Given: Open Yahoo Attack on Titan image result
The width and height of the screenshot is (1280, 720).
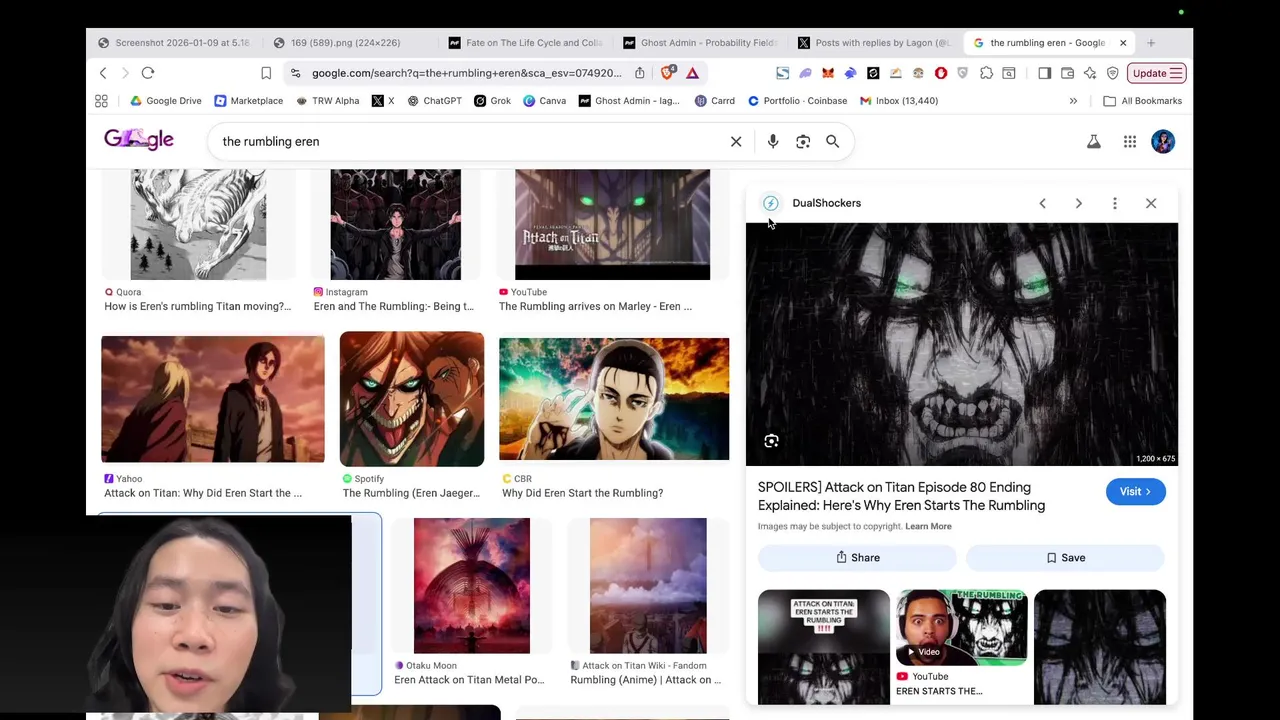Looking at the screenshot, I should (x=213, y=399).
